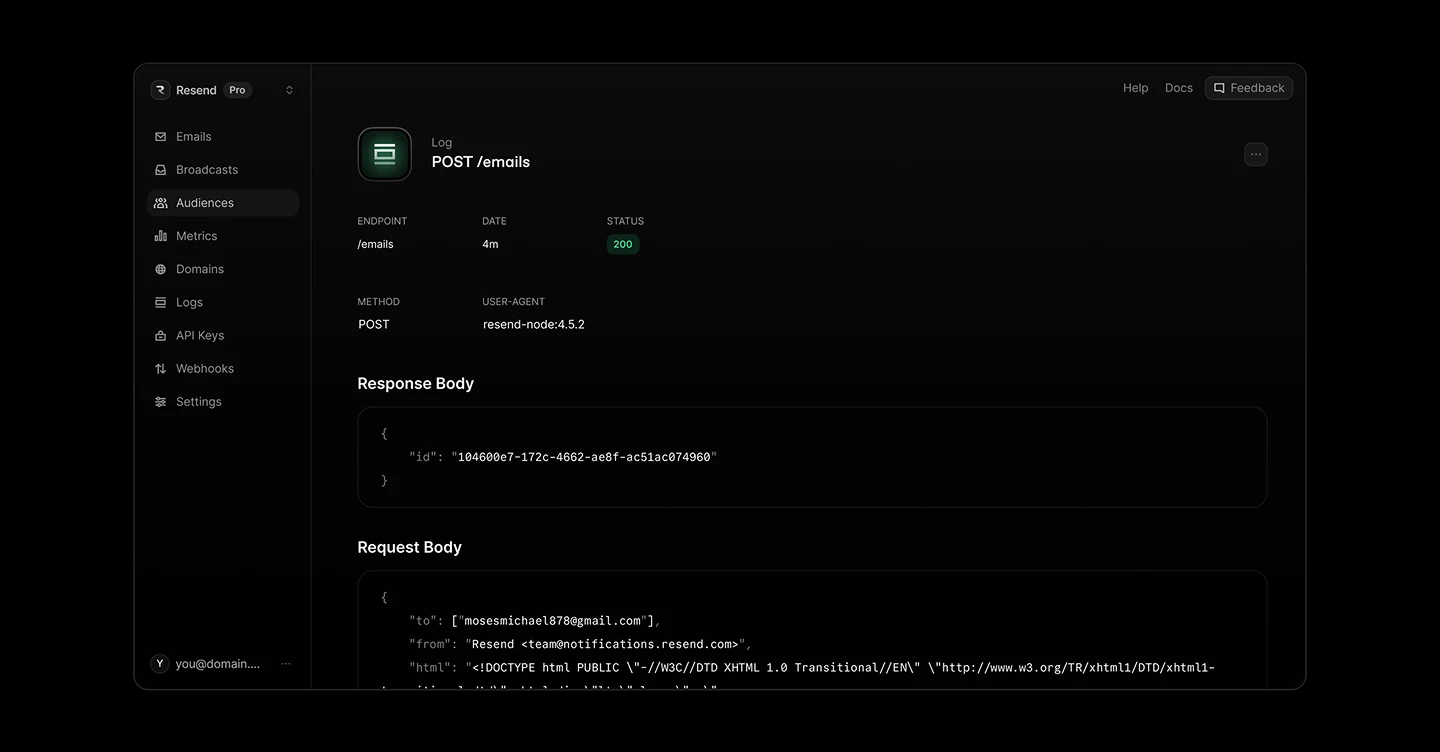Click the Logs sidebar icon

pyautogui.click(x=160, y=302)
